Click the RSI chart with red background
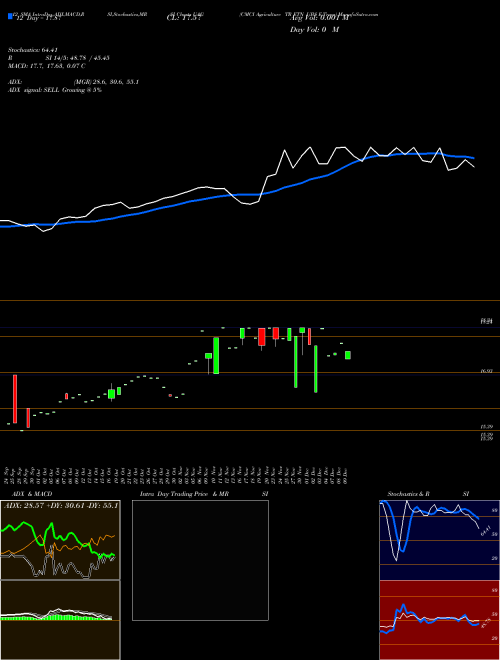This screenshot has width=500, height=660. coord(439,620)
